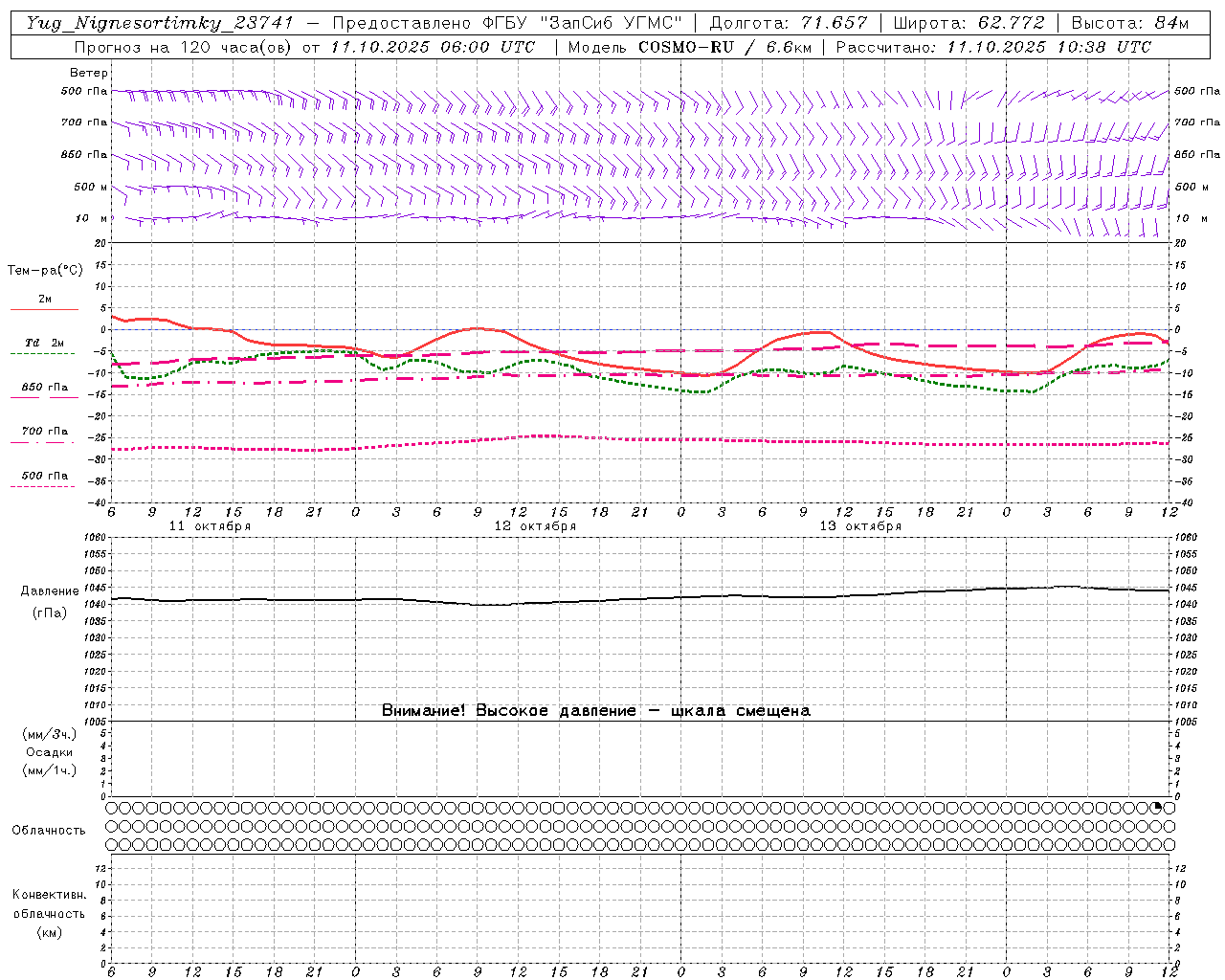
Task: Click the text Прогноз на 120 часа(ов)
Action: click(184, 47)
